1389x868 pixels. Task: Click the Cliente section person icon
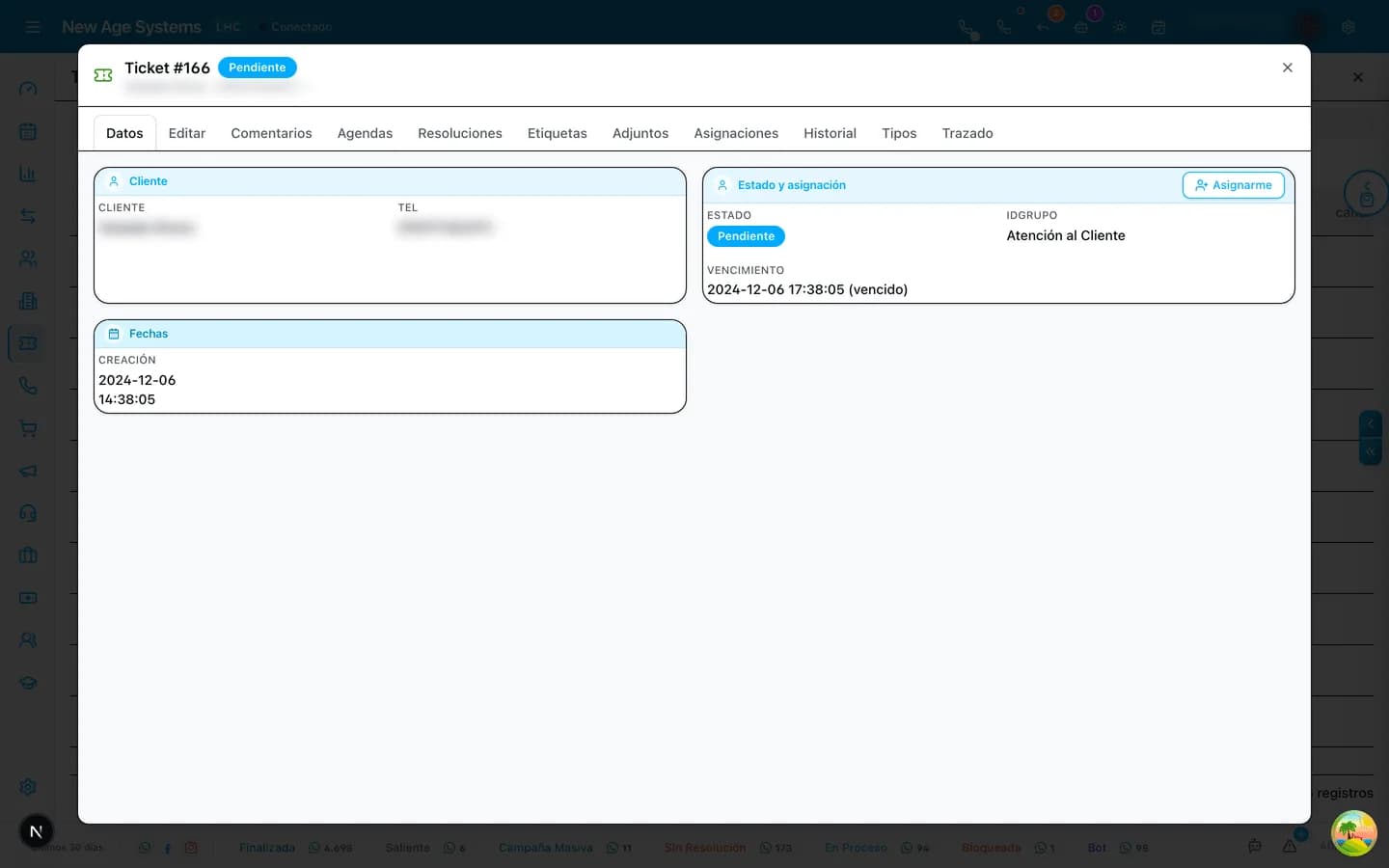pyautogui.click(x=114, y=181)
